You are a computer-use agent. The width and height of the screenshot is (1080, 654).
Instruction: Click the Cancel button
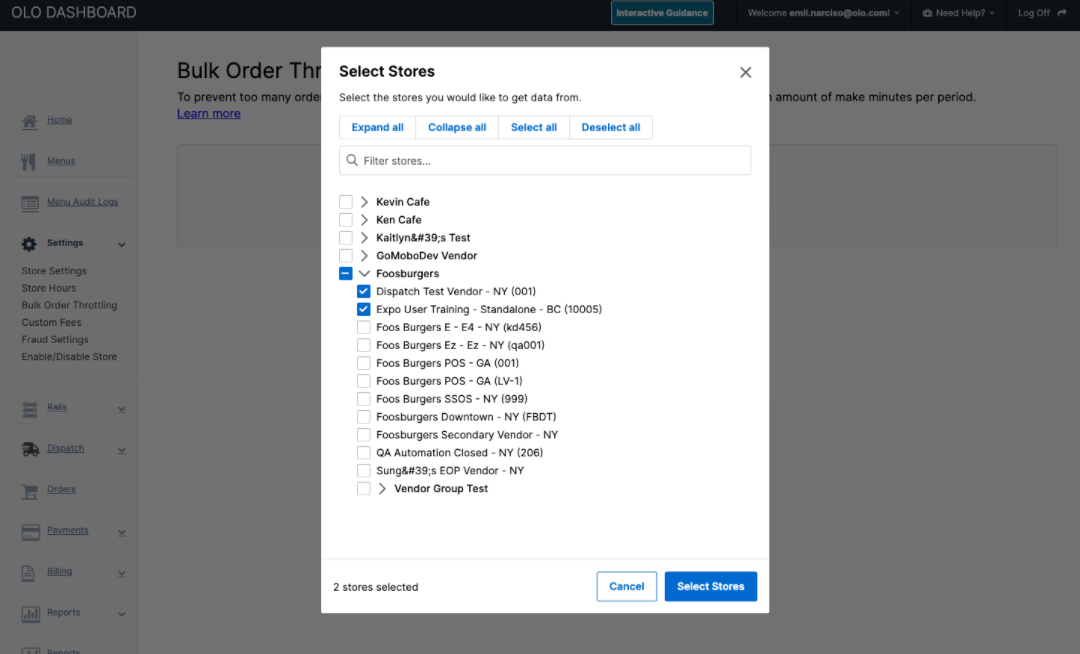tap(627, 587)
